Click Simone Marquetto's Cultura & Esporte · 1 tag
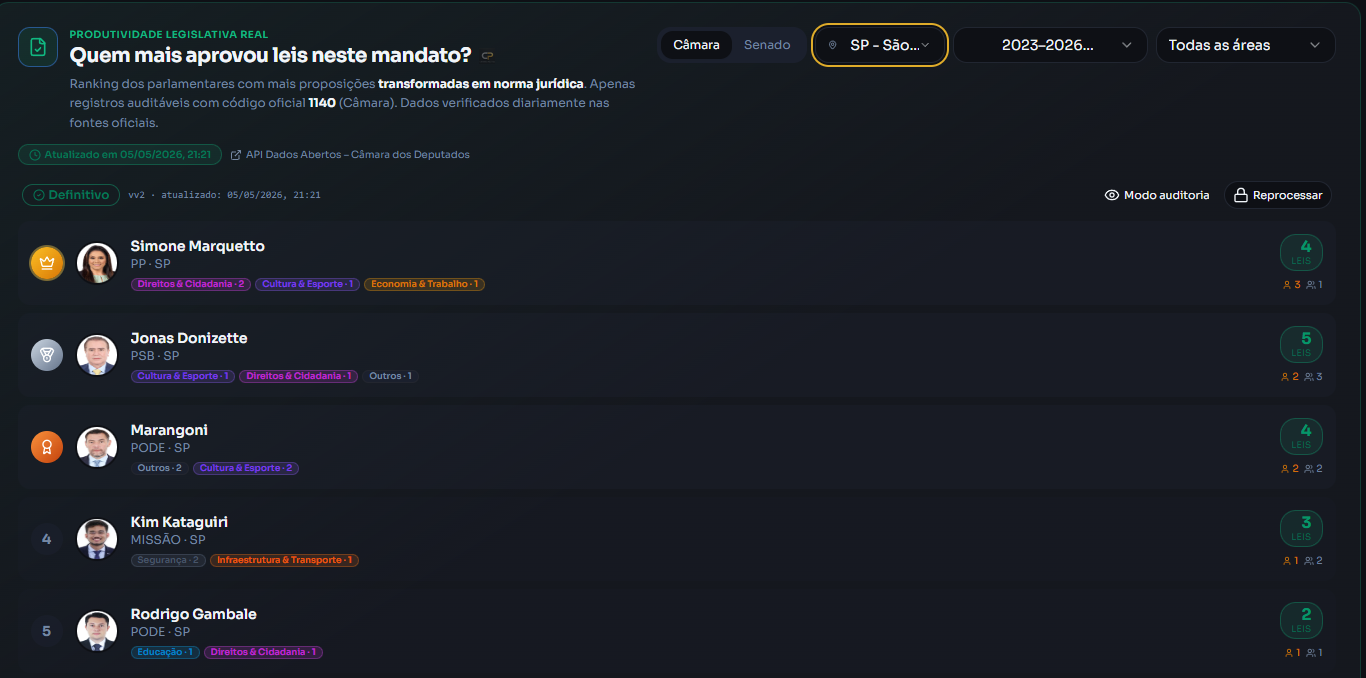This screenshot has height=678, width=1366. click(x=307, y=284)
